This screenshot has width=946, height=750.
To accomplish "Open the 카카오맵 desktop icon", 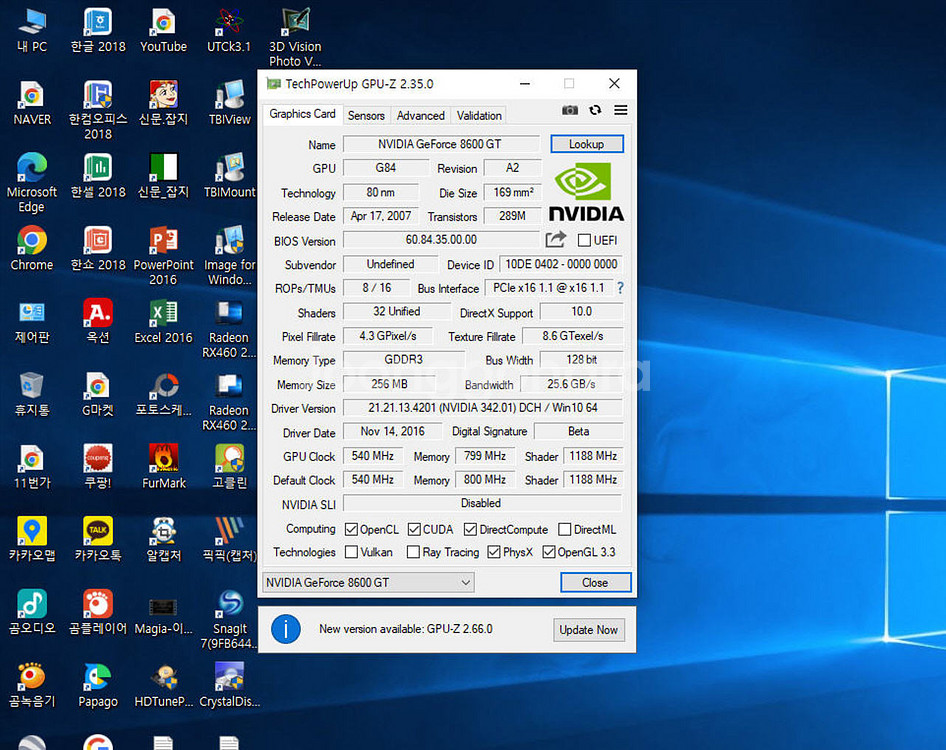I will click(32, 539).
